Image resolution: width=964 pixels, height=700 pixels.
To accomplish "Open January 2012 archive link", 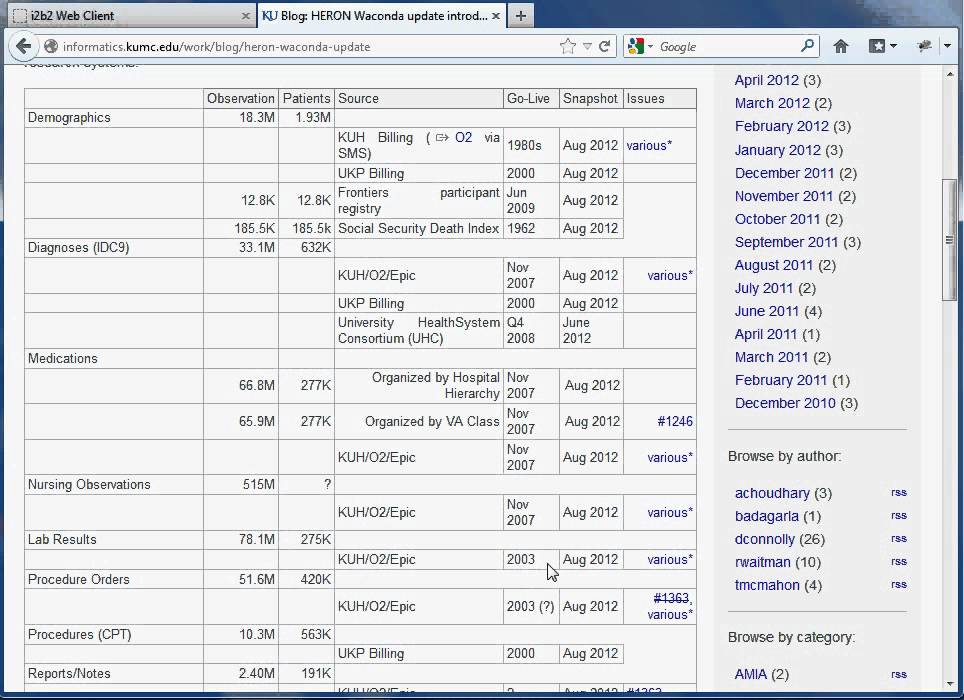I will tap(778, 150).
